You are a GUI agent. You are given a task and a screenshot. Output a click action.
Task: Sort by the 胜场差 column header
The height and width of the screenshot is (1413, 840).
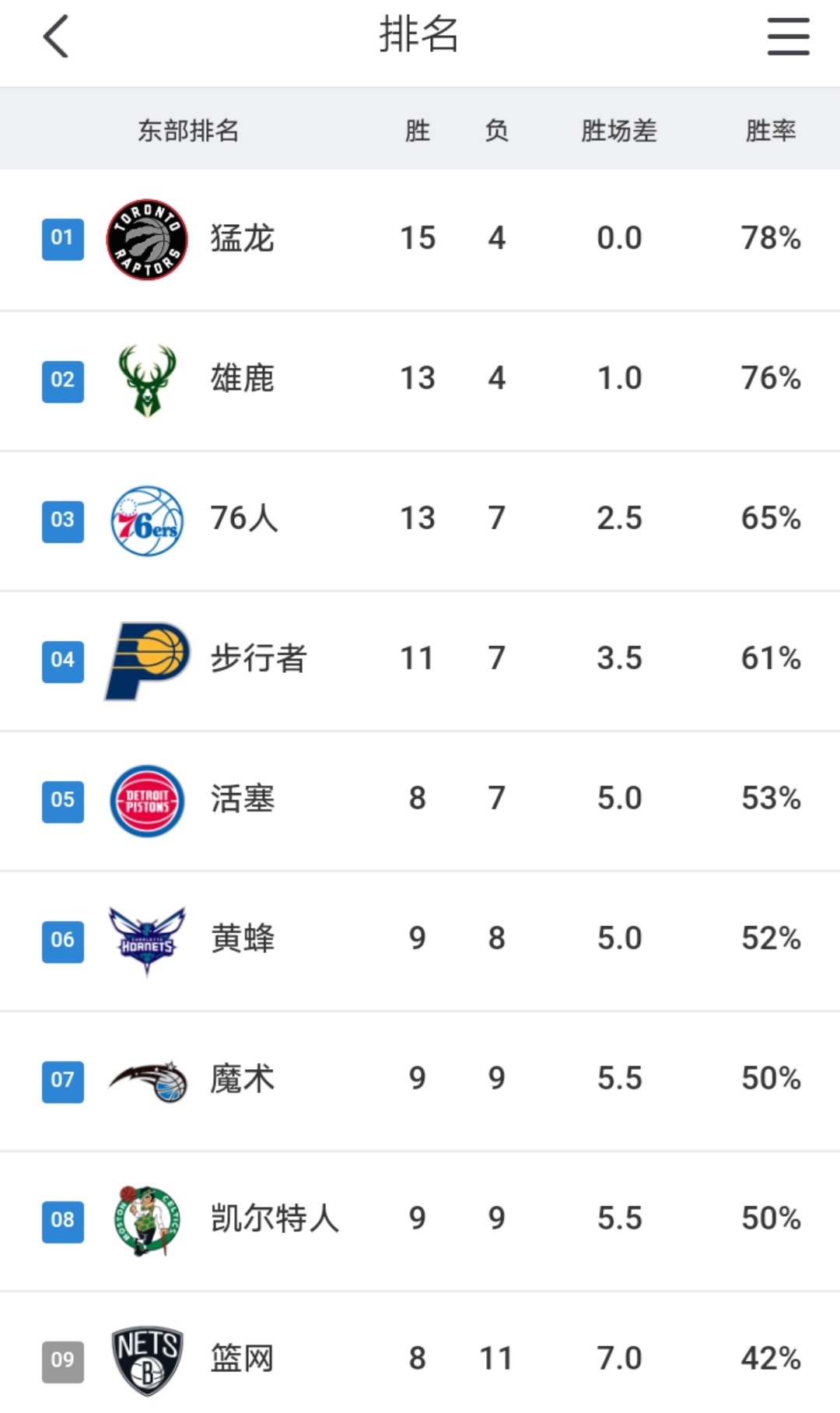point(619,130)
